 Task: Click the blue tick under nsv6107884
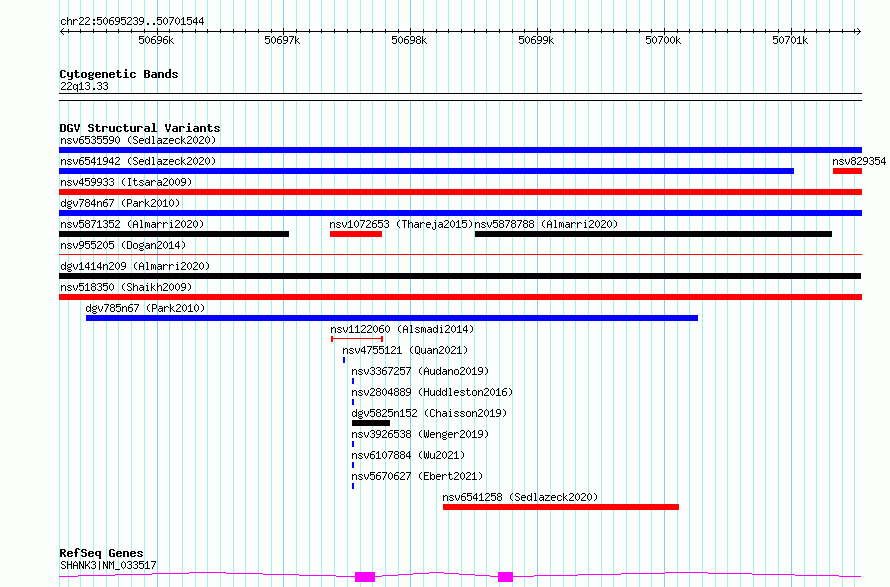tap(353, 465)
